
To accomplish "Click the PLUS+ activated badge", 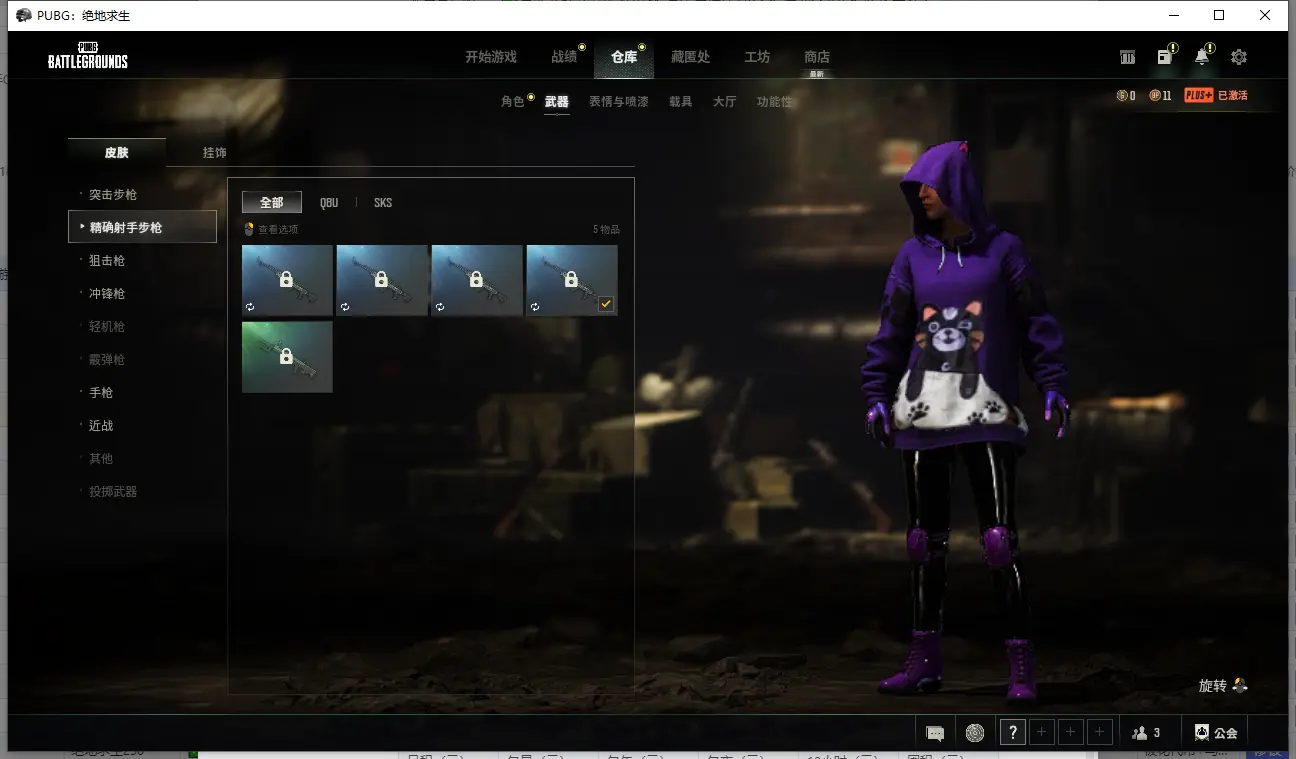I will tap(1216, 96).
